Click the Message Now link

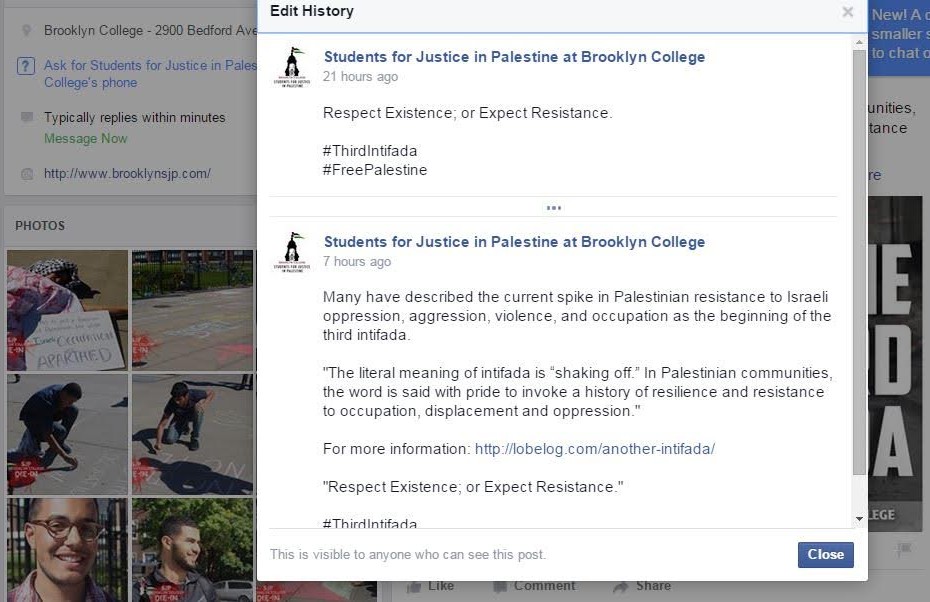(85, 138)
